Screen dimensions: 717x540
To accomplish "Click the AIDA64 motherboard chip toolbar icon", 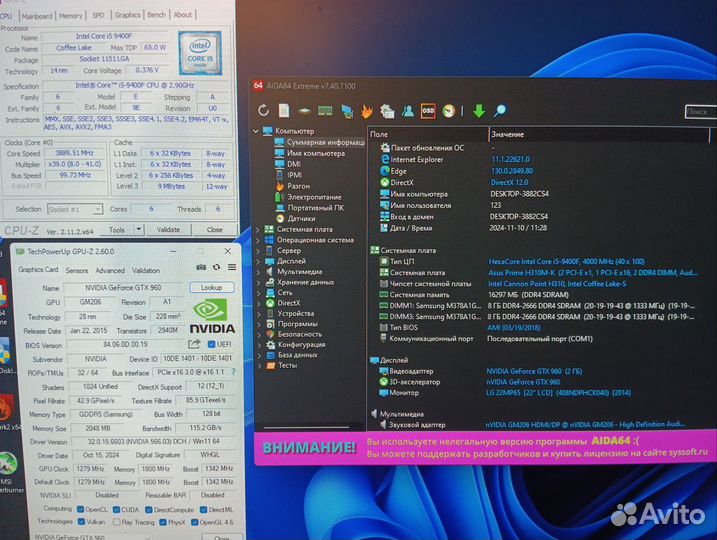I will click(304, 111).
